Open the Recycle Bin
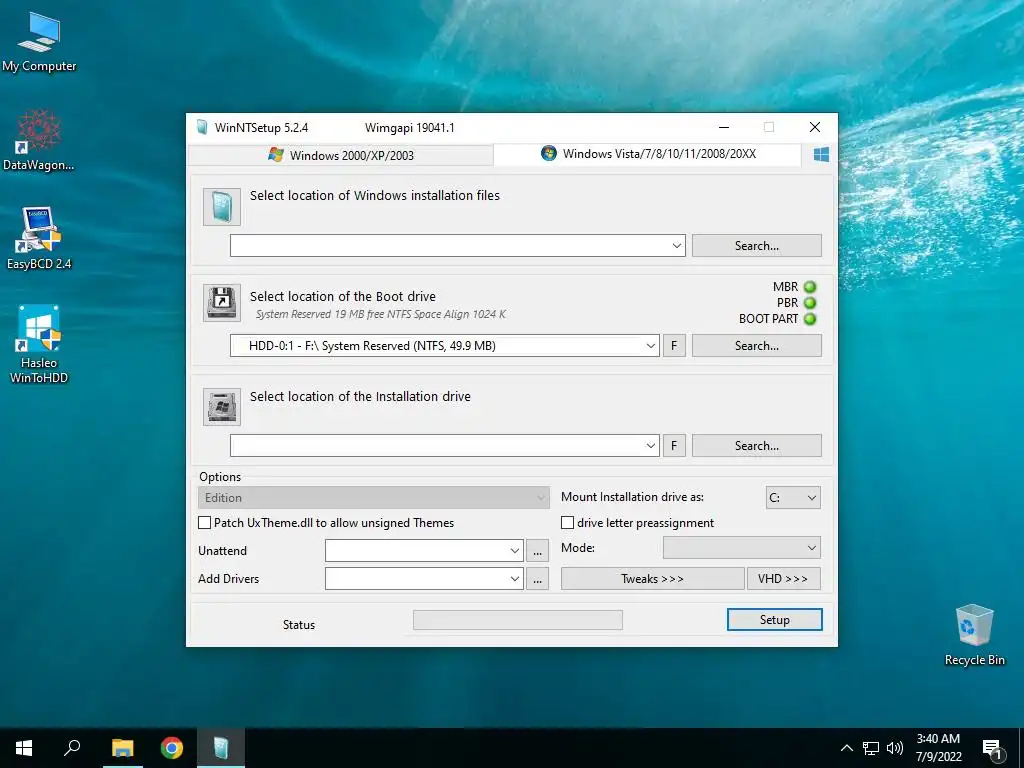Image resolution: width=1024 pixels, height=768 pixels. click(974, 635)
